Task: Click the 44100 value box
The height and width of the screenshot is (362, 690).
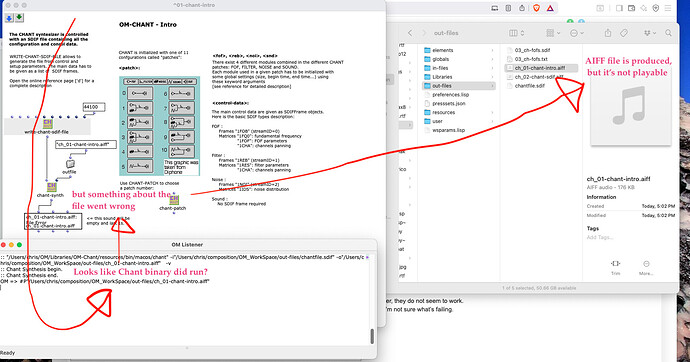Action: tap(94, 107)
